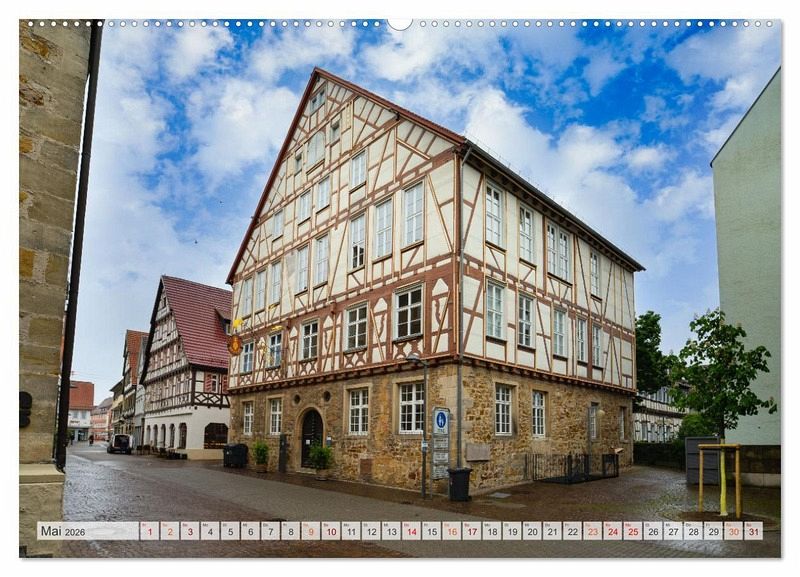Select day 7 in the calendar strip
800x577 pixels.
[x=270, y=531]
